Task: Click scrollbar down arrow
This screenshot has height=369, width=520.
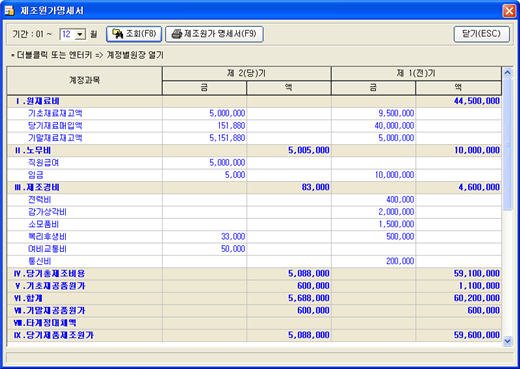Action: [507, 341]
